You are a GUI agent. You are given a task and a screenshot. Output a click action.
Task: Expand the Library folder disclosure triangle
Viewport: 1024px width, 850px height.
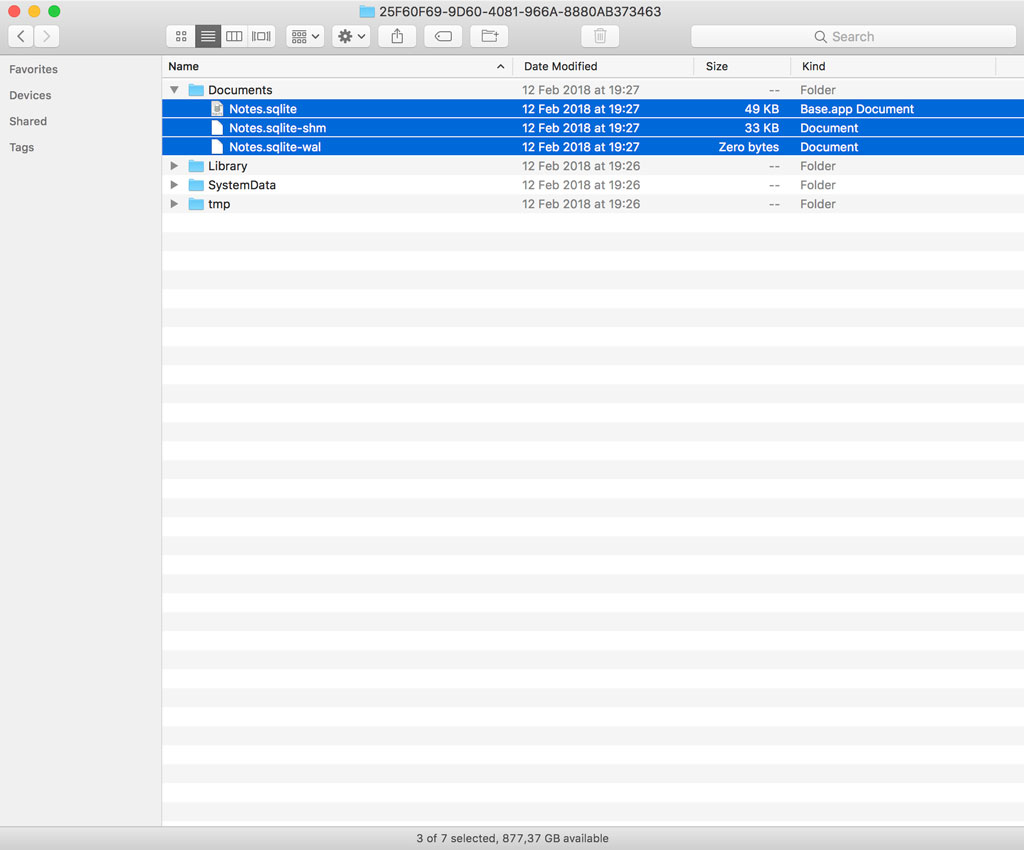tap(175, 166)
